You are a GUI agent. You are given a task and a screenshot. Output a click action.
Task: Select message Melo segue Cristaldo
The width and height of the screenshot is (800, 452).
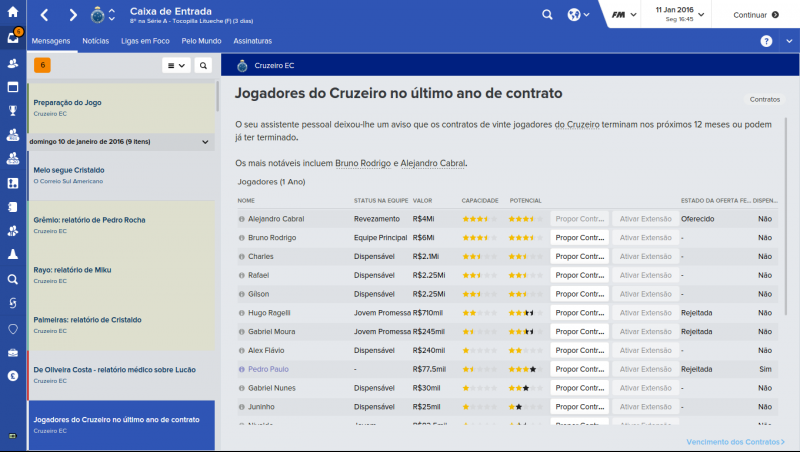[x=69, y=170]
